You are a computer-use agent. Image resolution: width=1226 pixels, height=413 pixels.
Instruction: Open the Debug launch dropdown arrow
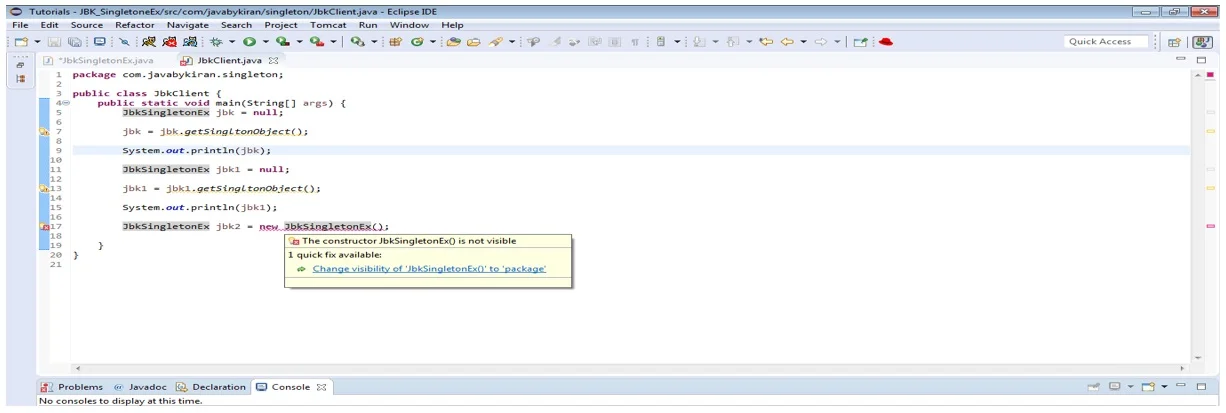232,42
